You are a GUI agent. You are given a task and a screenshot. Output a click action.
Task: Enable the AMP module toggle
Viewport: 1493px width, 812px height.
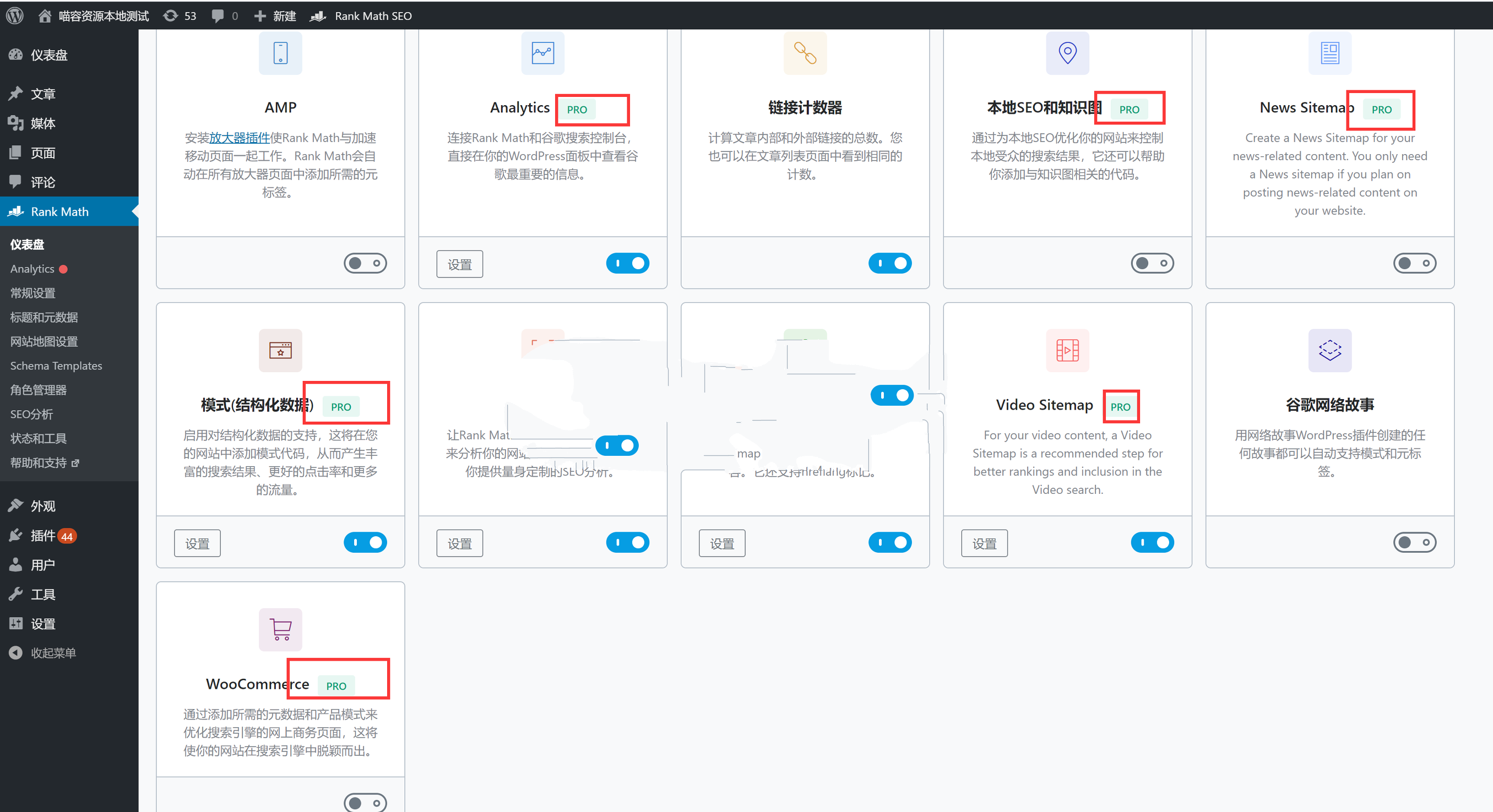365,264
